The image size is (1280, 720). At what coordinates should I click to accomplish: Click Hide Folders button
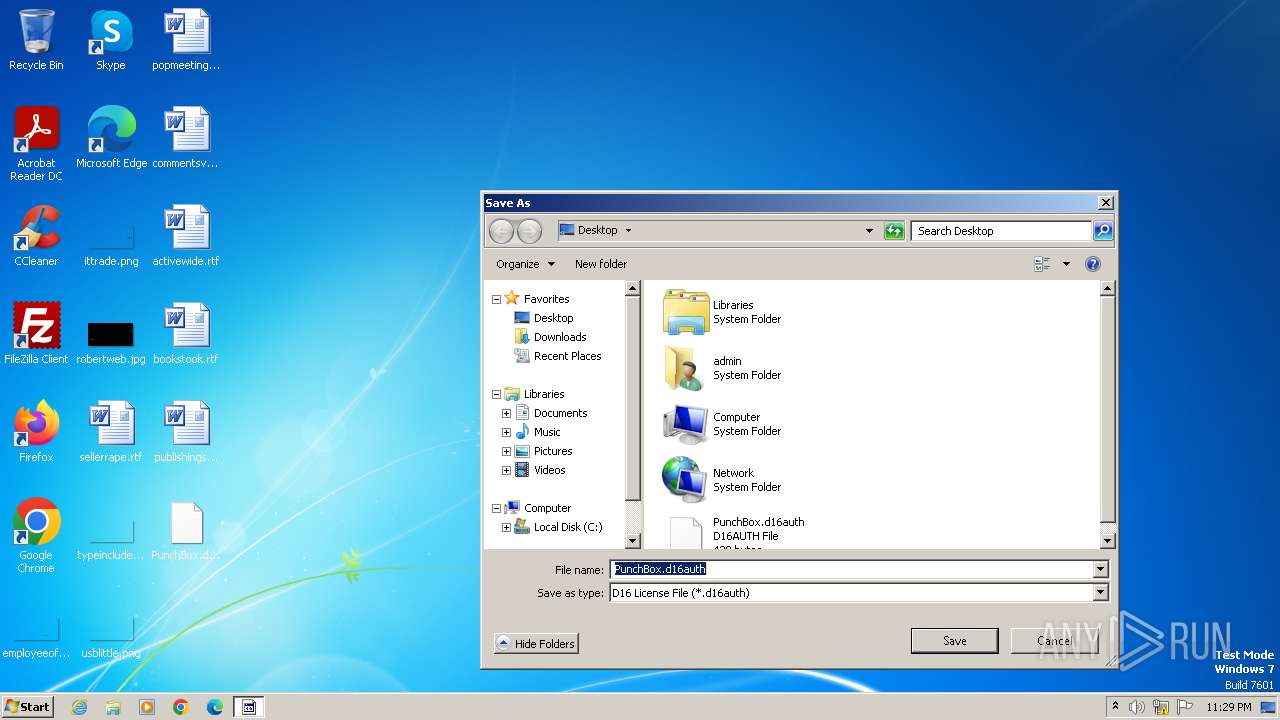(x=536, y=644)
